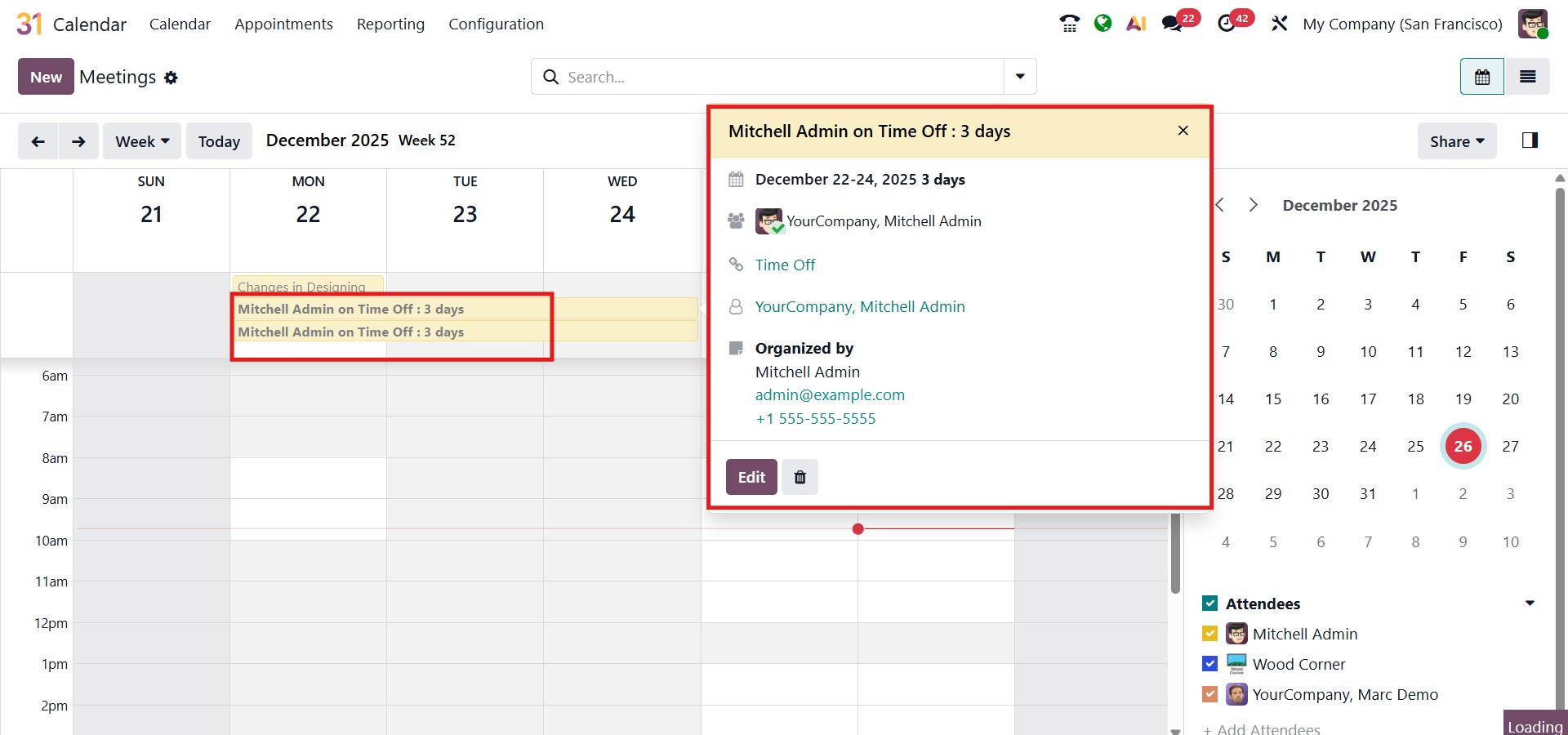The height and width of the screenshot is (735, 1568).
Task: Expand the Share dropdown
Action: 1456,141
